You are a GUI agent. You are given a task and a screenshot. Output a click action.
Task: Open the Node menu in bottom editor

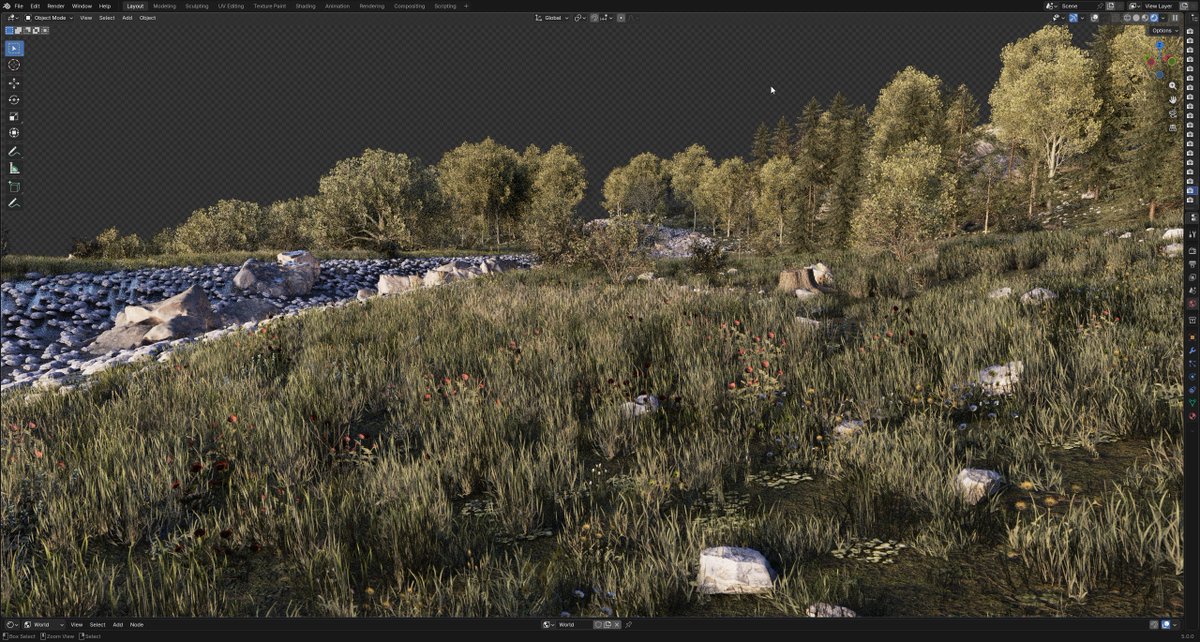[x=136, y=624]
